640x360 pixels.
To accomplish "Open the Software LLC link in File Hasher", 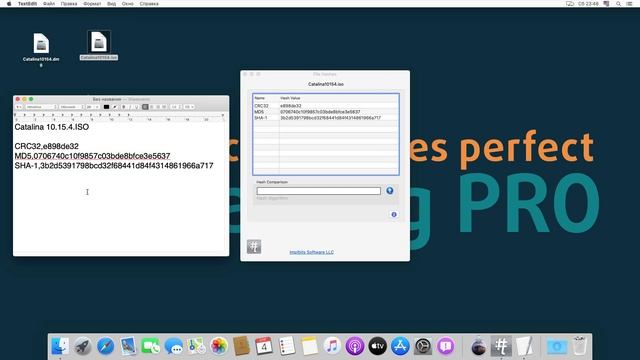I will [311, 252].
